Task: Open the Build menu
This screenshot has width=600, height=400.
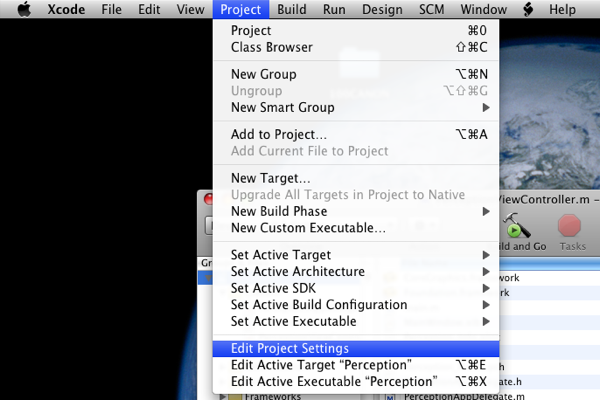Action: [x=292, y=9]
